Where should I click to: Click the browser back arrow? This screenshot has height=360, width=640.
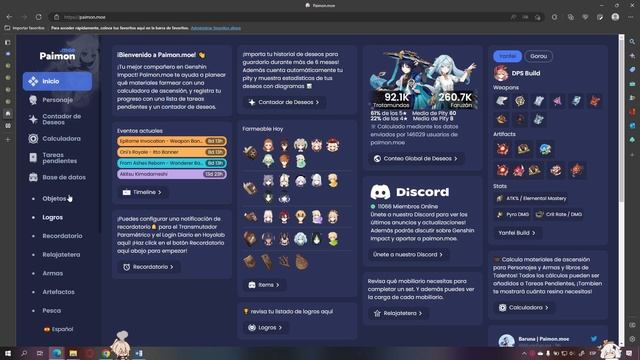[9, 17]
